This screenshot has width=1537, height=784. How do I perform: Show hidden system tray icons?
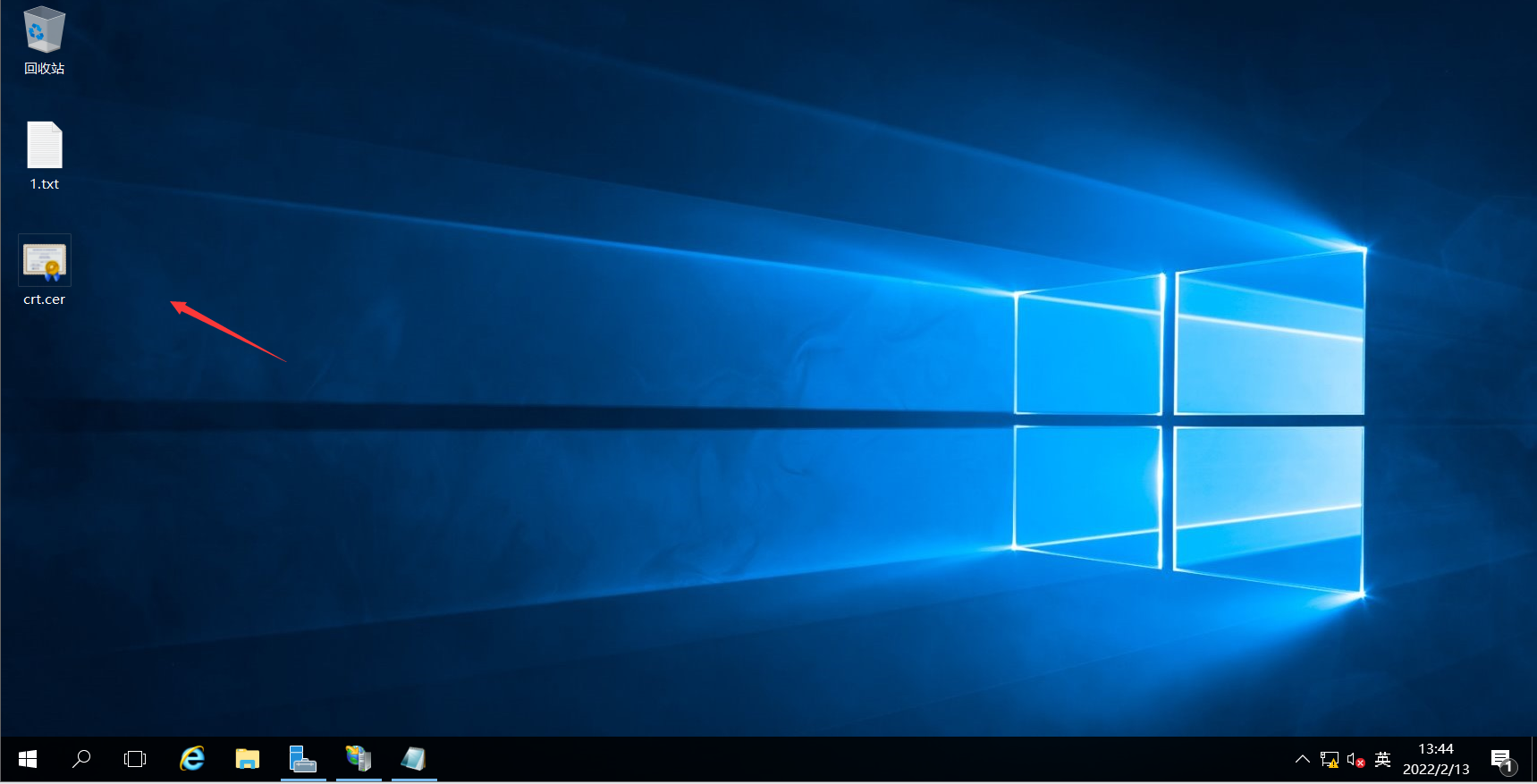point(1303,759)
